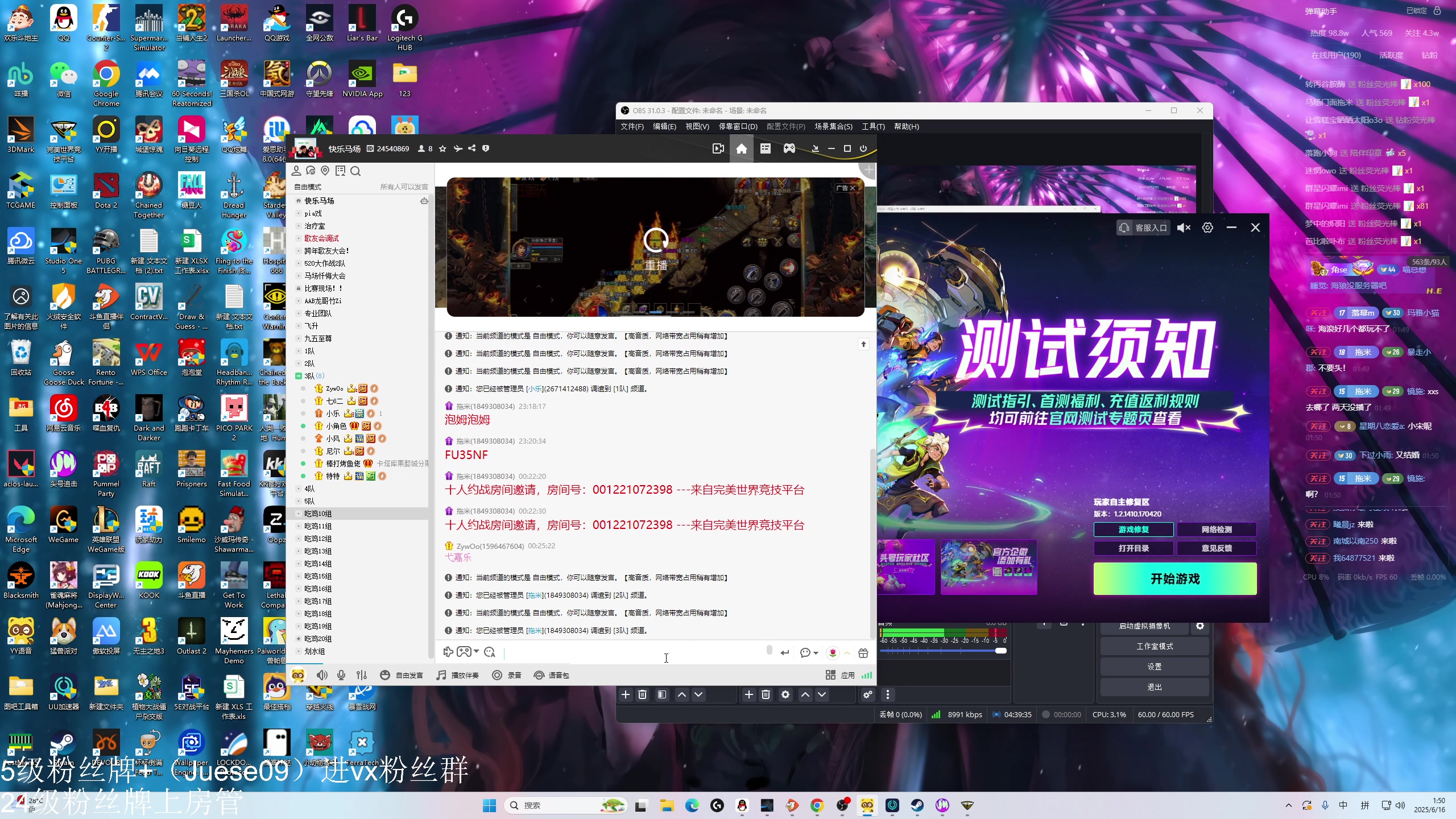Screen dimensions: 1456x819
Task: Mute the YY microphone icon
Action: pyautogui.click(x=341, y=675)
